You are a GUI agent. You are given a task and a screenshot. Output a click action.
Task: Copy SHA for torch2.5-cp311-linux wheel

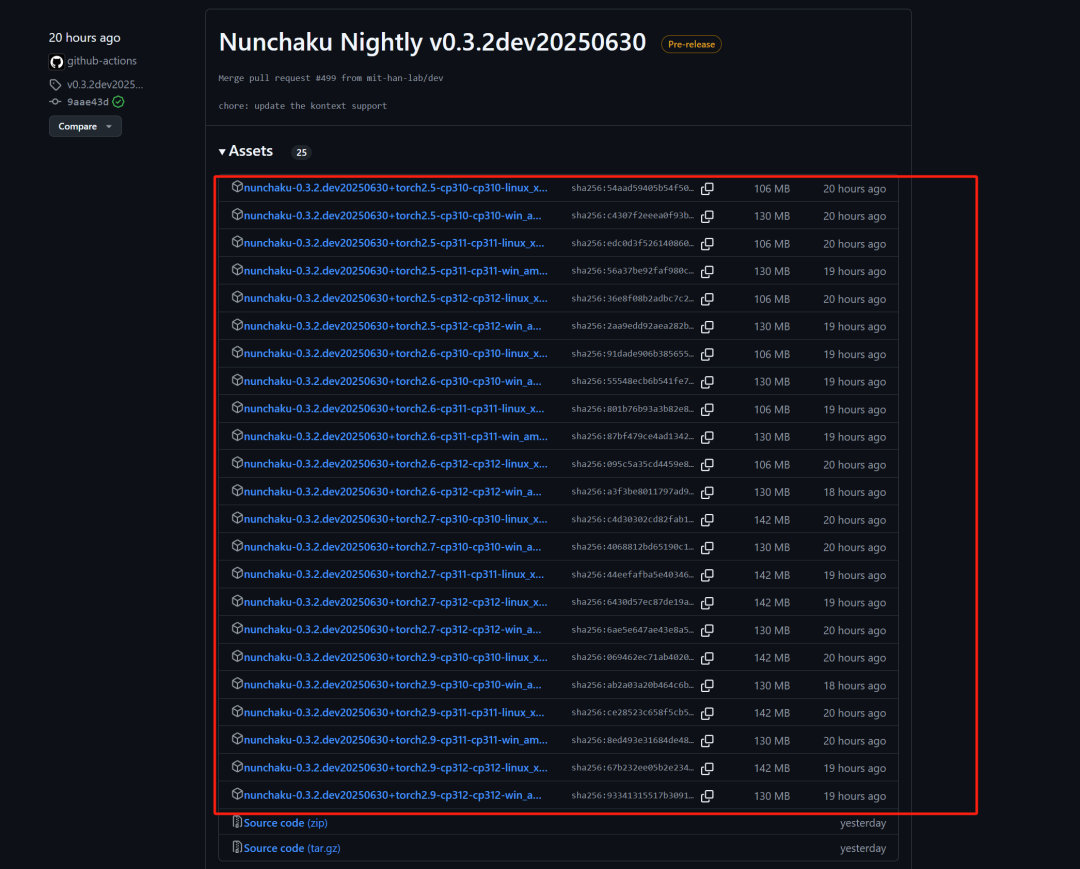click(707, 244)
